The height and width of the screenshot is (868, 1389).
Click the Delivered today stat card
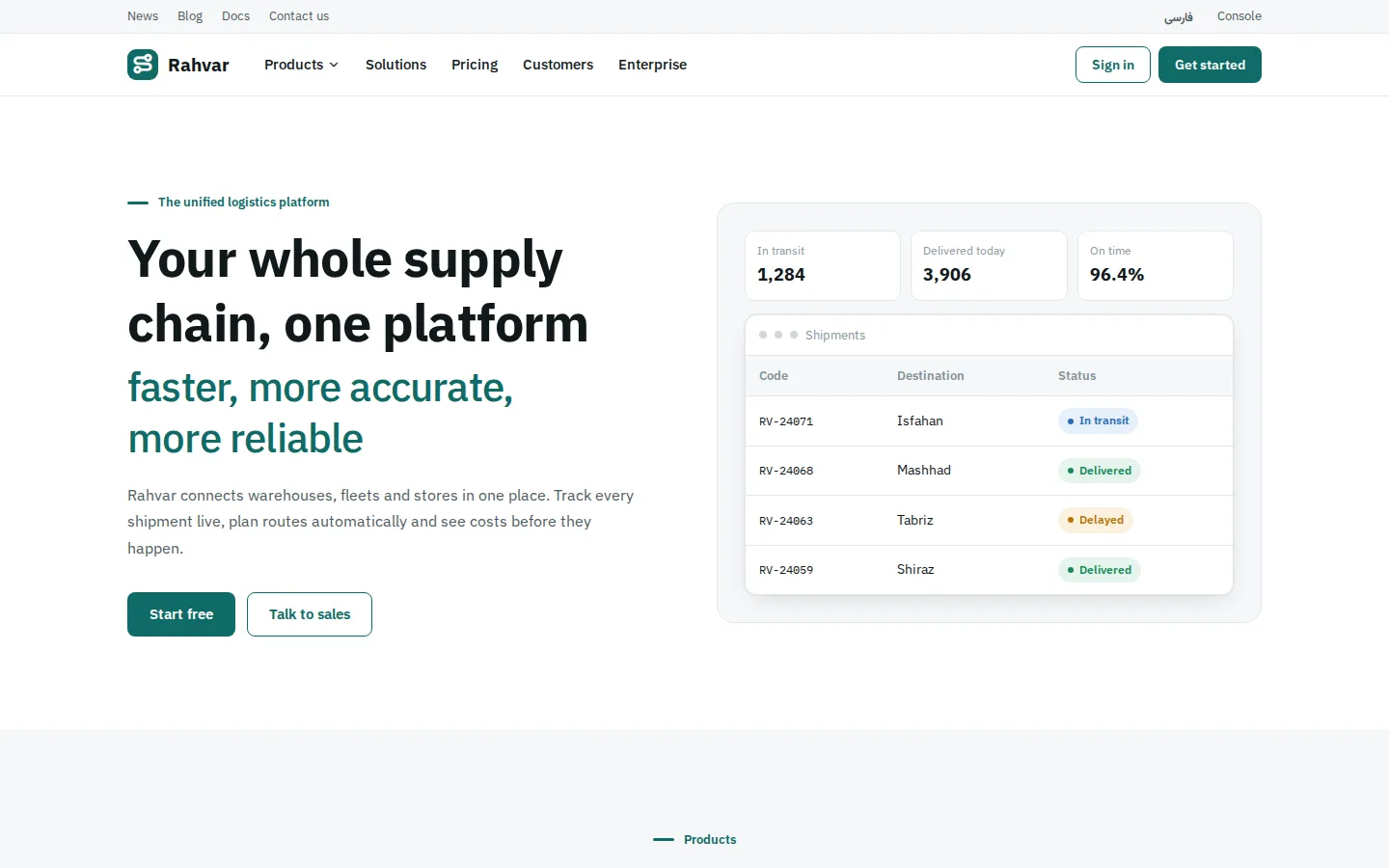(x=989, y=265)
